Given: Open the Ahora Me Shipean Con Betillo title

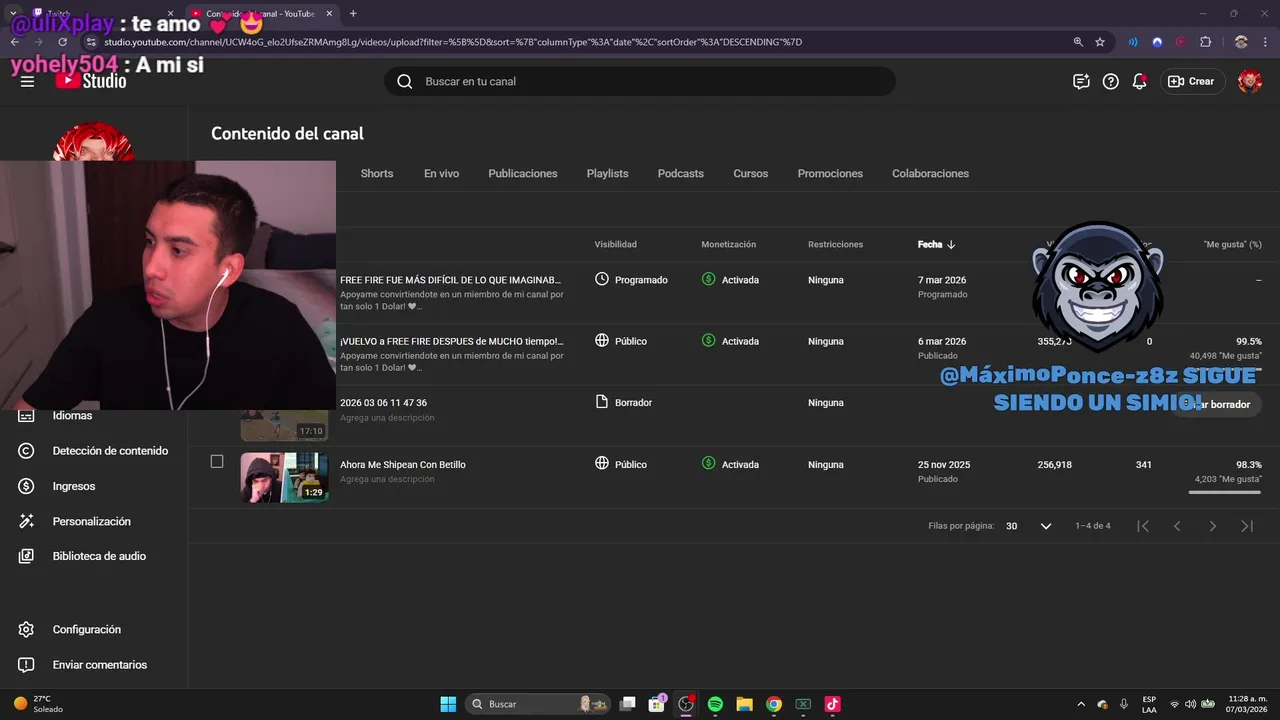Looking at the screenshot, I should [x=403, y=465].
